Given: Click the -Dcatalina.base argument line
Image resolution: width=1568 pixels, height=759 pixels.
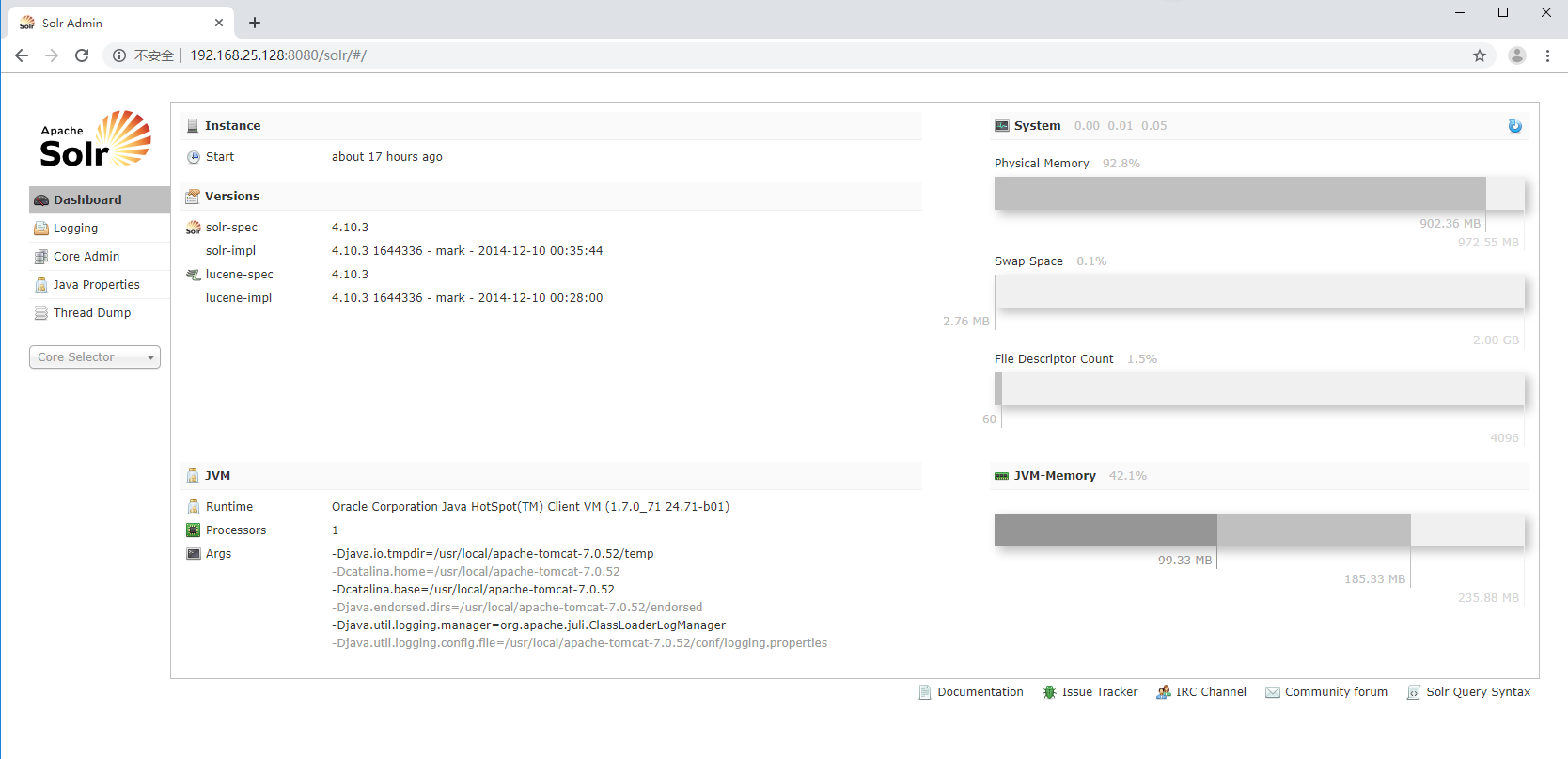Looking at the screenshot, I should 473,590.
